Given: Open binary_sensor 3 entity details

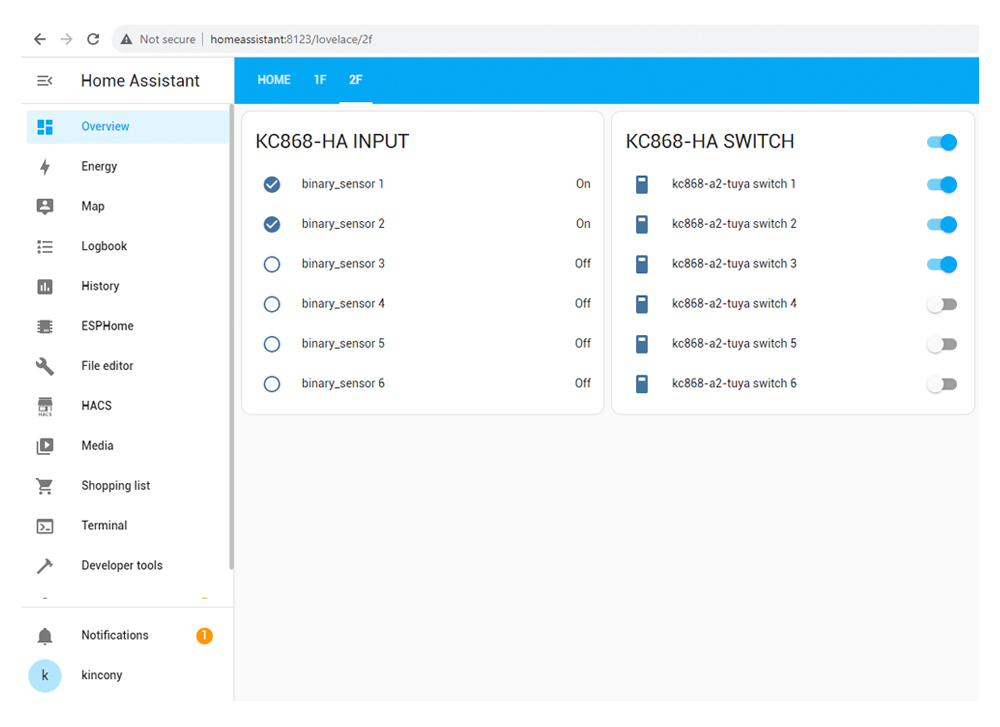Looking at the screenshot, I should (x=343, y=264).
